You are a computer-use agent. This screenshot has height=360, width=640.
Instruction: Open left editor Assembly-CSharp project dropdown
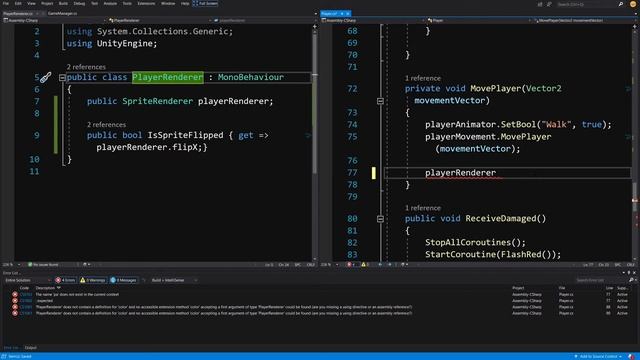pyautogui.click(x=55, y=20)
